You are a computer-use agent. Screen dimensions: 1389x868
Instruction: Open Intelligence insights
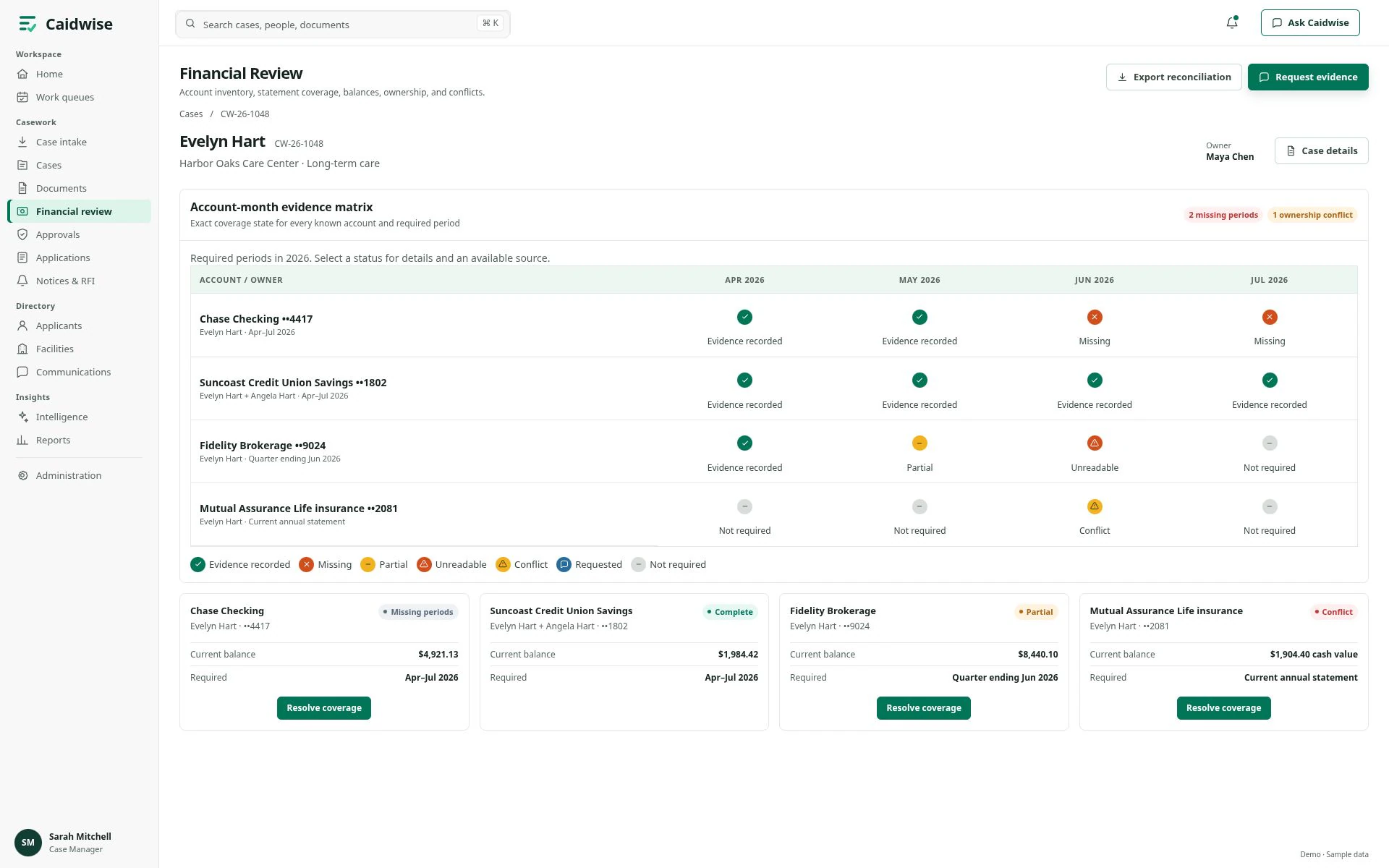pyautogui.click(x=80, y=417)
